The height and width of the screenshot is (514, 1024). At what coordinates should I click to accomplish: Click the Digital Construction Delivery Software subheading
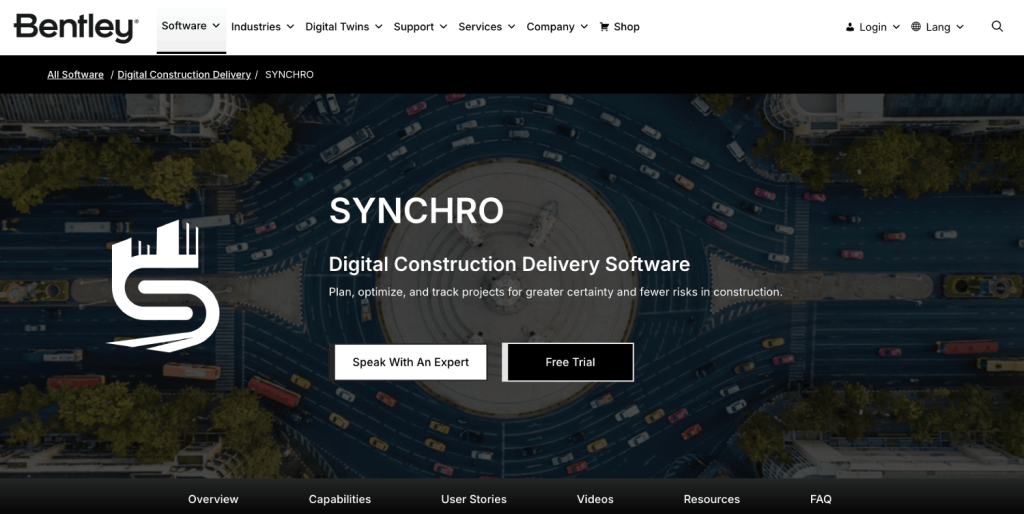[509, 264]
